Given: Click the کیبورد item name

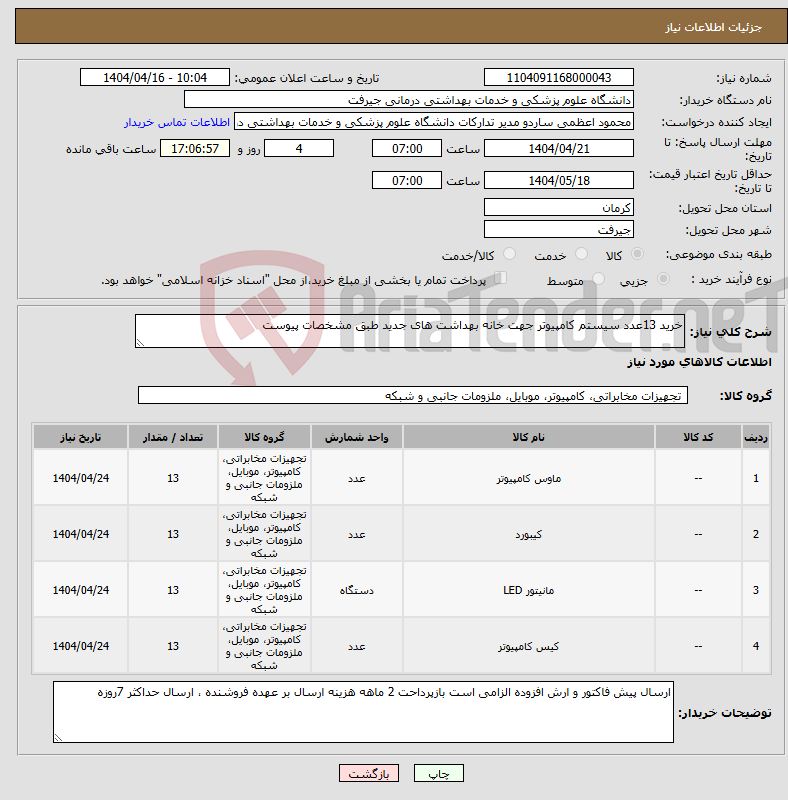Looking at the screenshot, I should coord(529,534).
